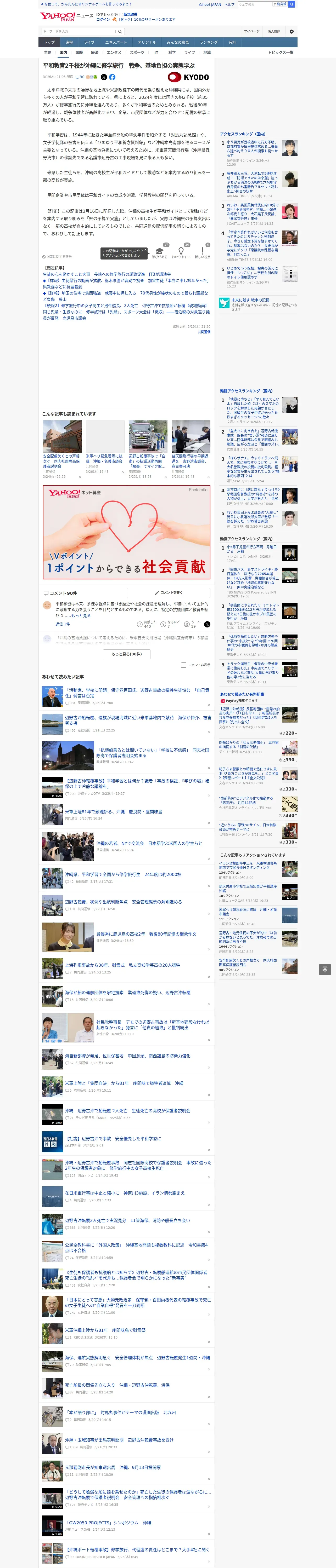Switch to the ライブ navigation tab
The image size is (336, 1568).
tap(89, 43)
